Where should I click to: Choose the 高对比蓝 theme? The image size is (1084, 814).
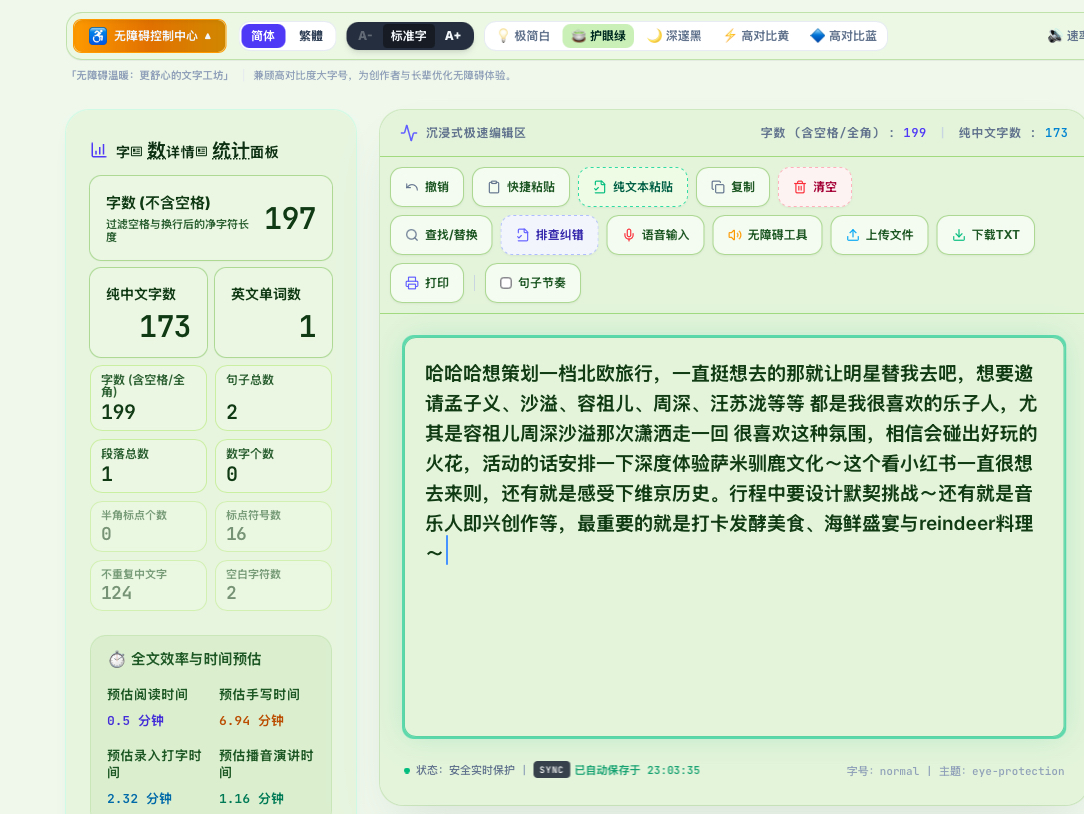843,36
